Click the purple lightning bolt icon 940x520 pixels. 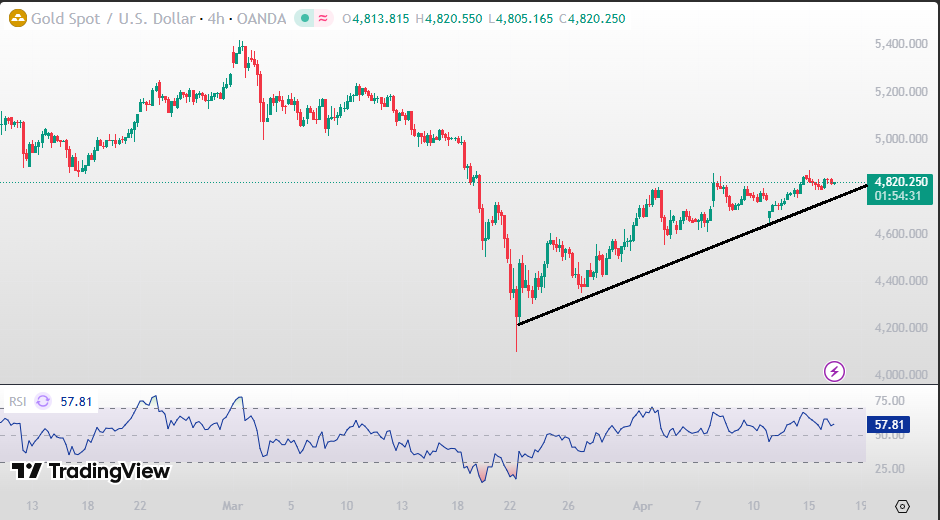[834, 371]
